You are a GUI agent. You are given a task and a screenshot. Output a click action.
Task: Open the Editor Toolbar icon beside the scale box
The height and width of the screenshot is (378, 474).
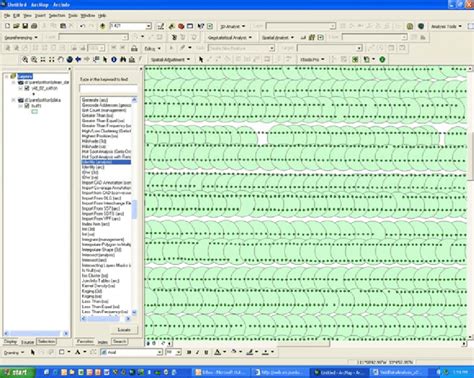[x=161, y=26]
